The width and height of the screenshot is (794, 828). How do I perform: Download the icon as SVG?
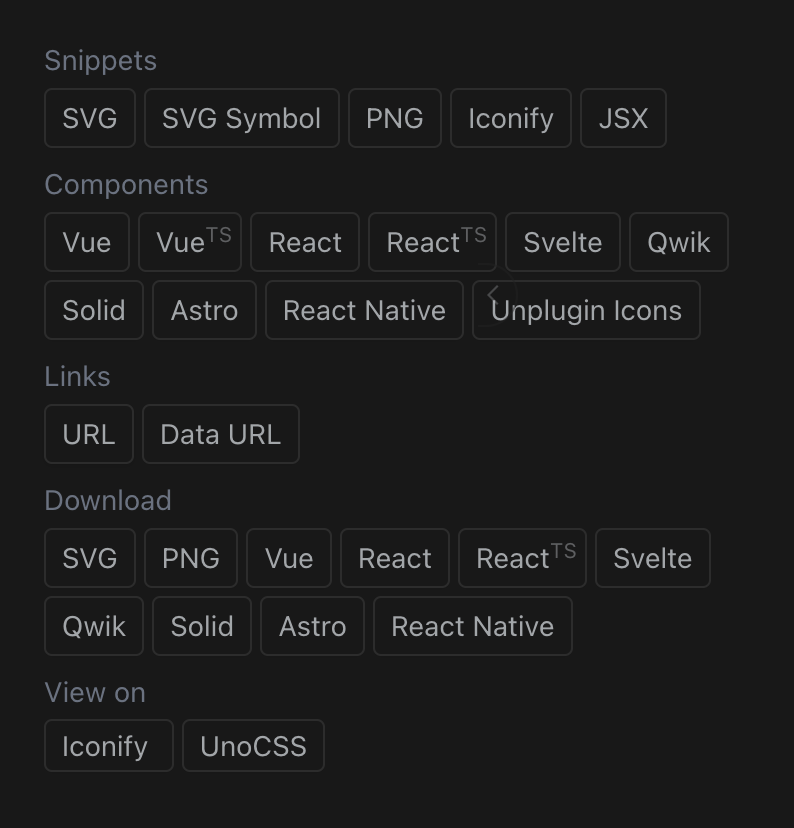click(x=90, y=558)
